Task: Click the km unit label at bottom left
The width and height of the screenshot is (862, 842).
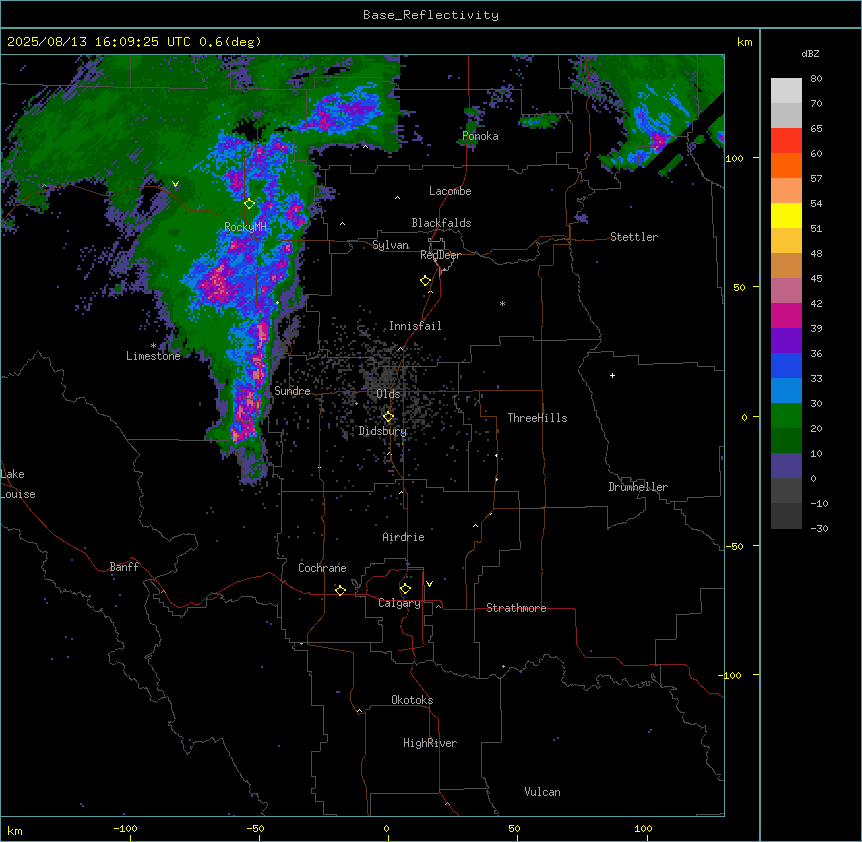Action: coord(15,830)
